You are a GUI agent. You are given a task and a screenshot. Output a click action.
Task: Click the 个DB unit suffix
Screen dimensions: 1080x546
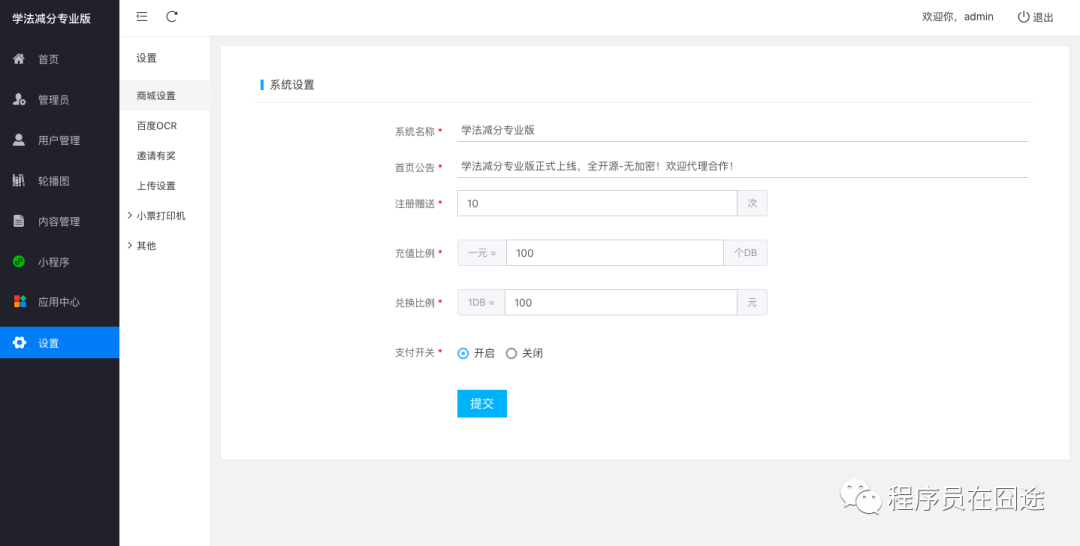[745, 253]
